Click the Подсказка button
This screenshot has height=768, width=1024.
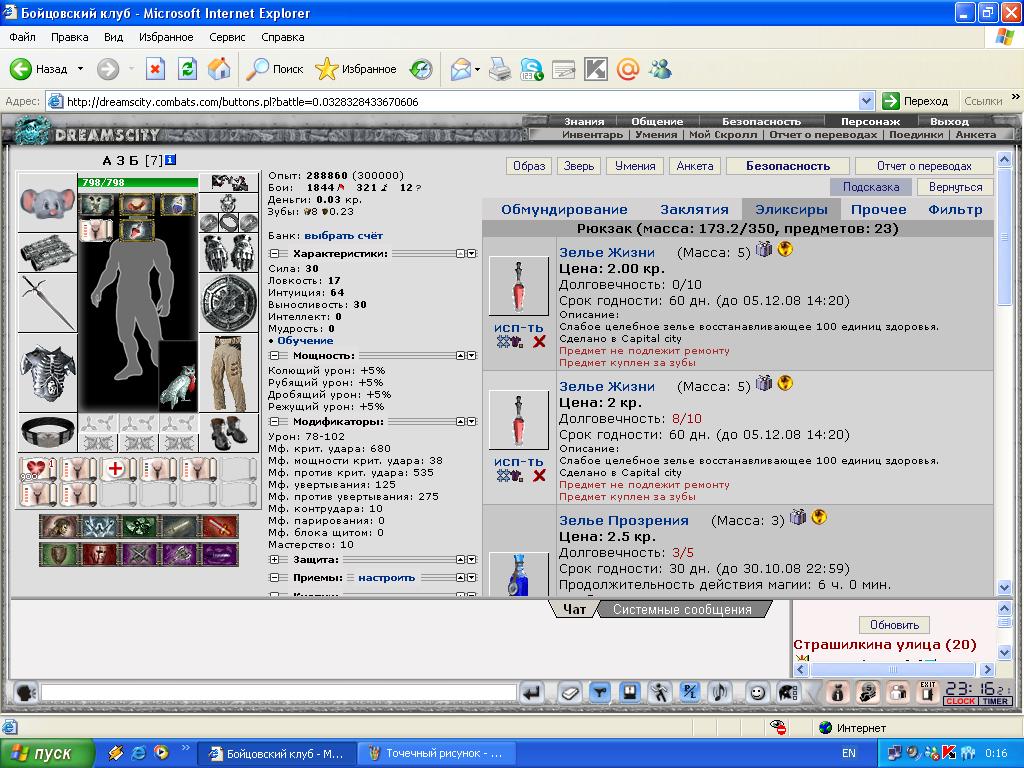pyautogui.click(x=871, y=187)
